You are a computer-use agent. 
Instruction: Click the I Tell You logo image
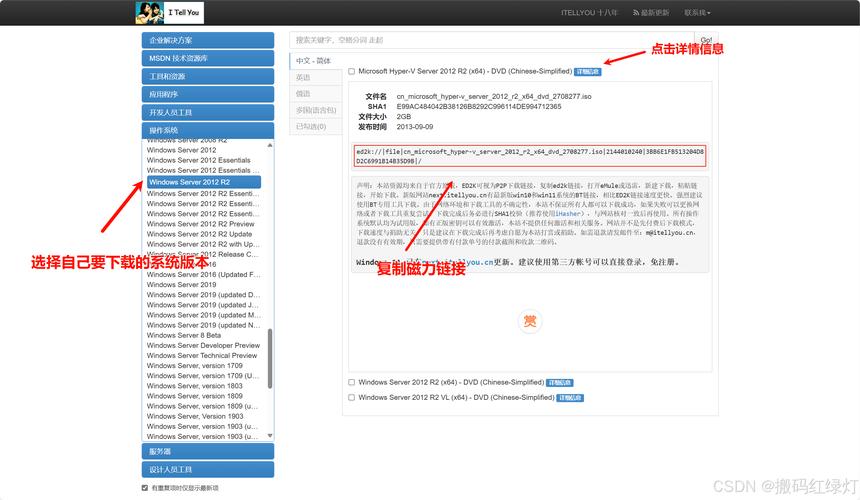coord(169,13)
